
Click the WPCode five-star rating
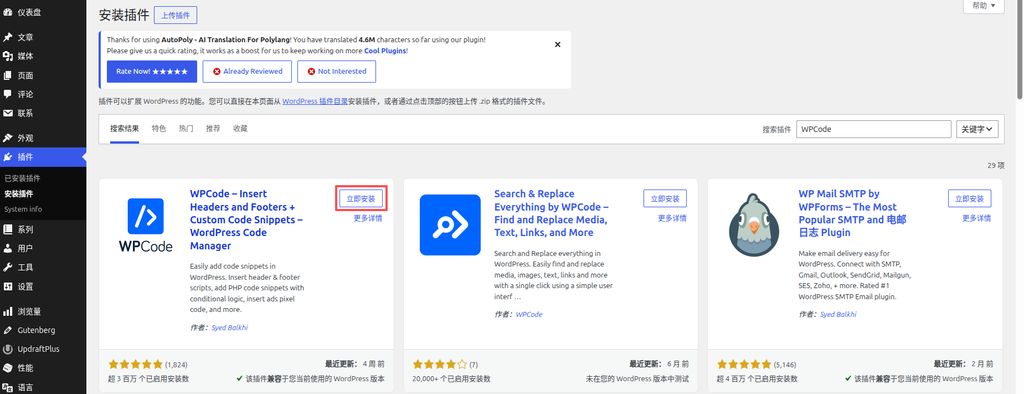click(x=135, y=364)
